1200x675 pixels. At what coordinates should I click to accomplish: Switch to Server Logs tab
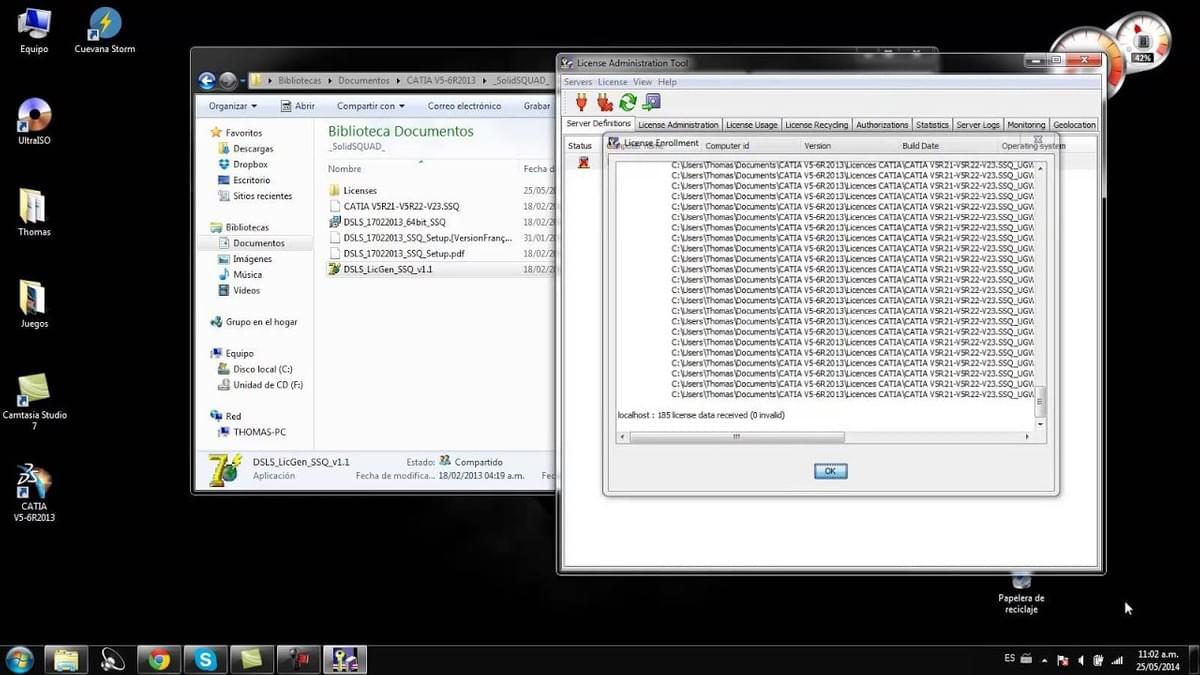coord(978,125)
